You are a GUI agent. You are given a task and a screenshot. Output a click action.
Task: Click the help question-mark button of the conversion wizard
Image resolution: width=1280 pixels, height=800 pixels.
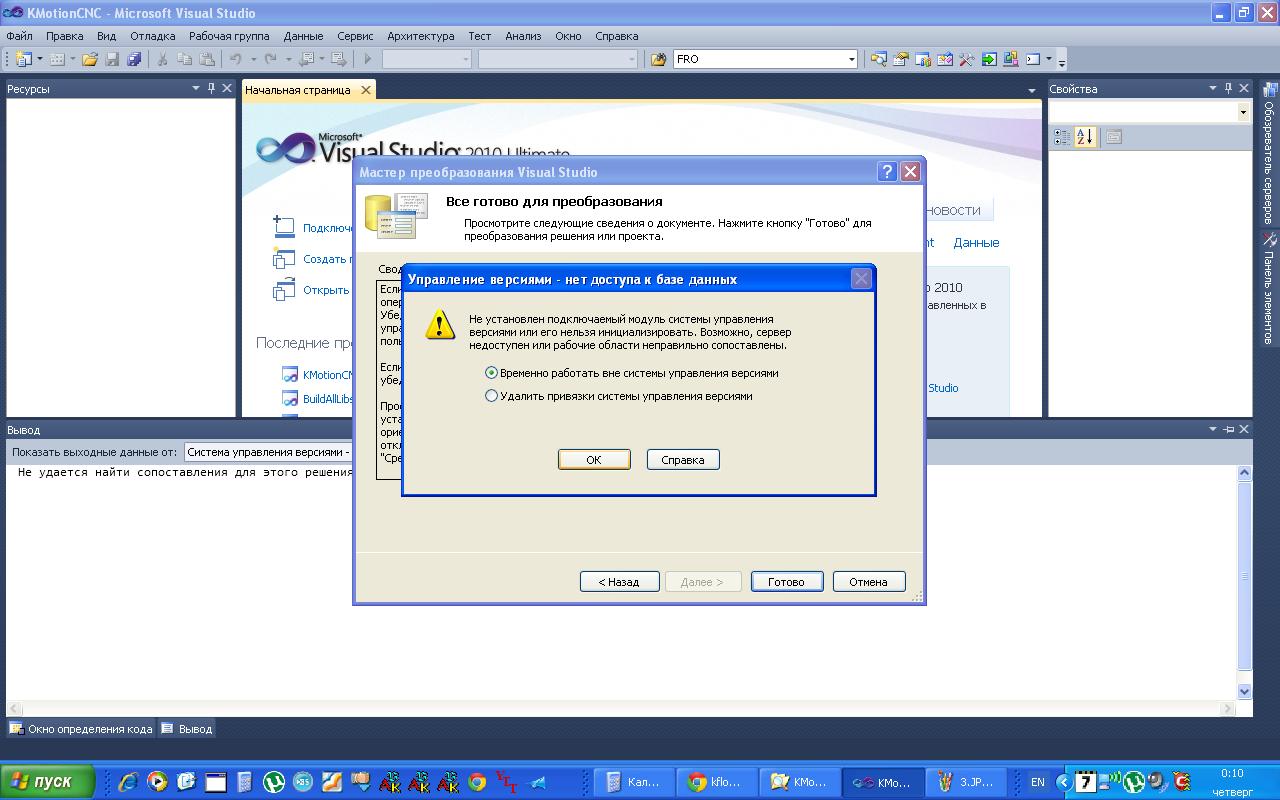pos(887,171)
